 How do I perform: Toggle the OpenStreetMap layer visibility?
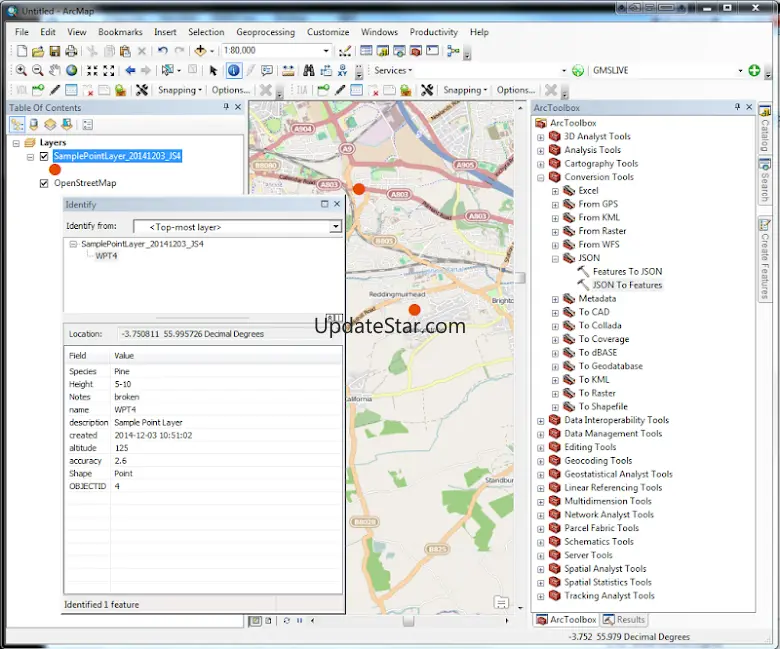point(44,183)
